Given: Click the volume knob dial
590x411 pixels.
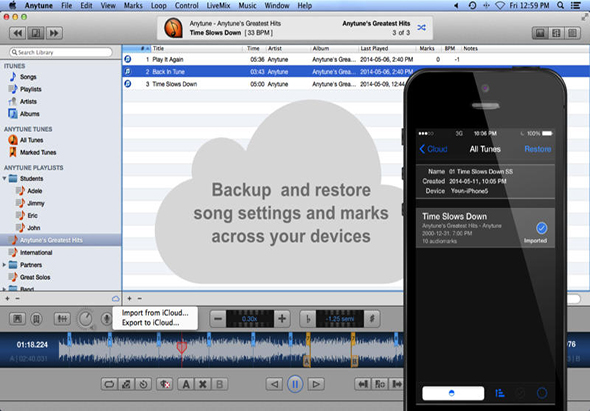Looking at the screenshot, I should pyautogui.click(x=85, y=319).
